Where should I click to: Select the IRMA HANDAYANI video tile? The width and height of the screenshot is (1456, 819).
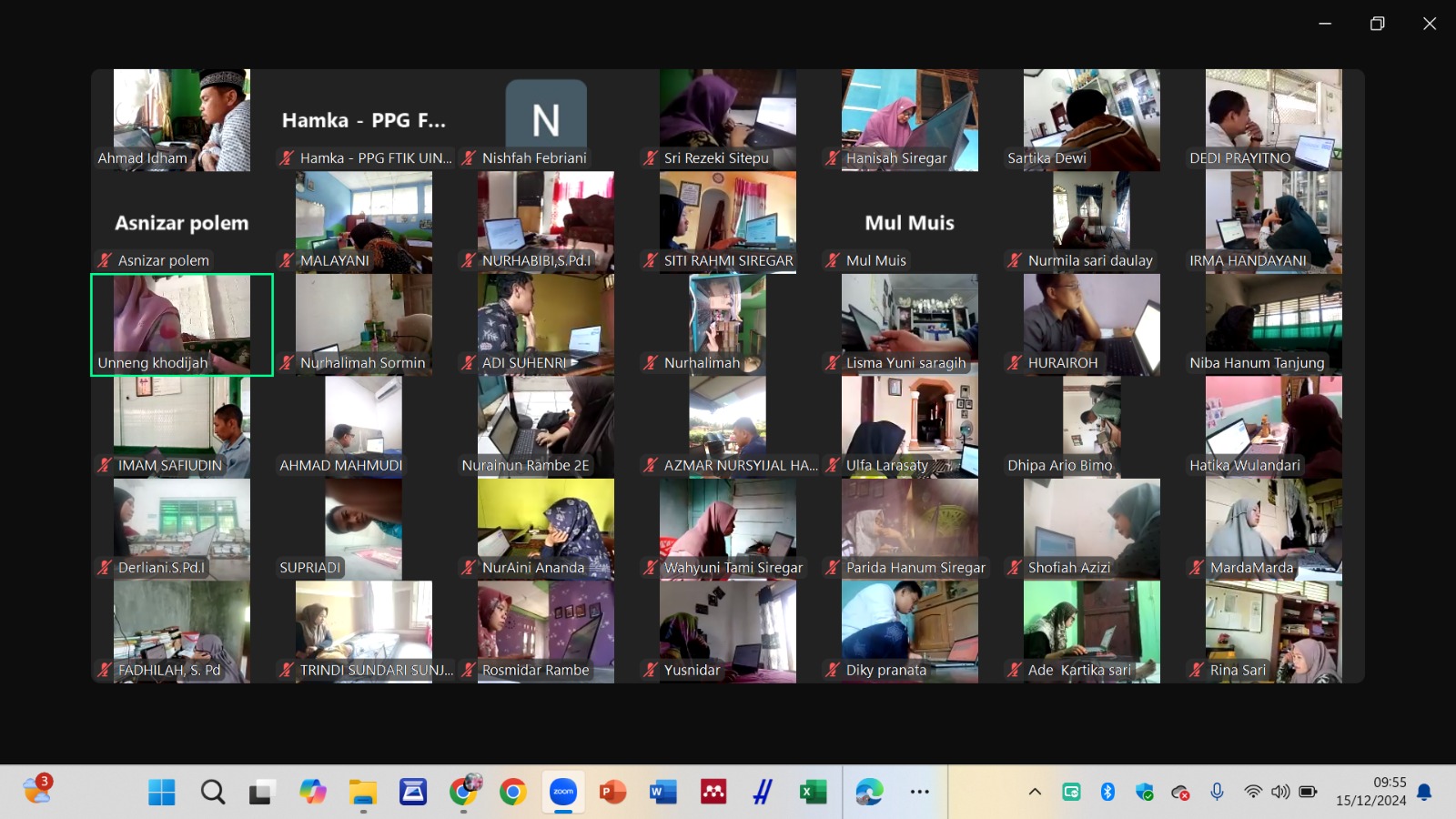1274,222
